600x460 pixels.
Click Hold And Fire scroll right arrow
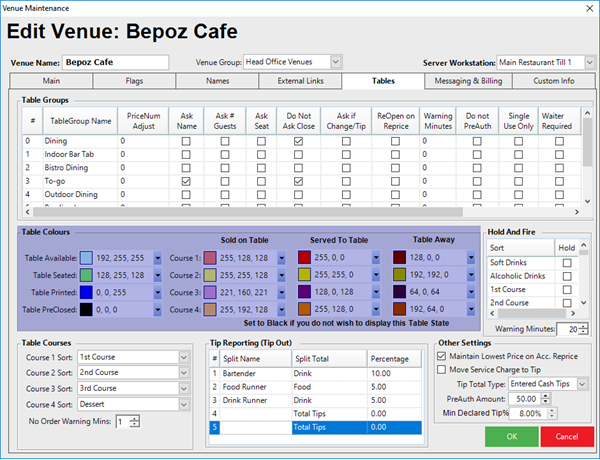(573, 313)
